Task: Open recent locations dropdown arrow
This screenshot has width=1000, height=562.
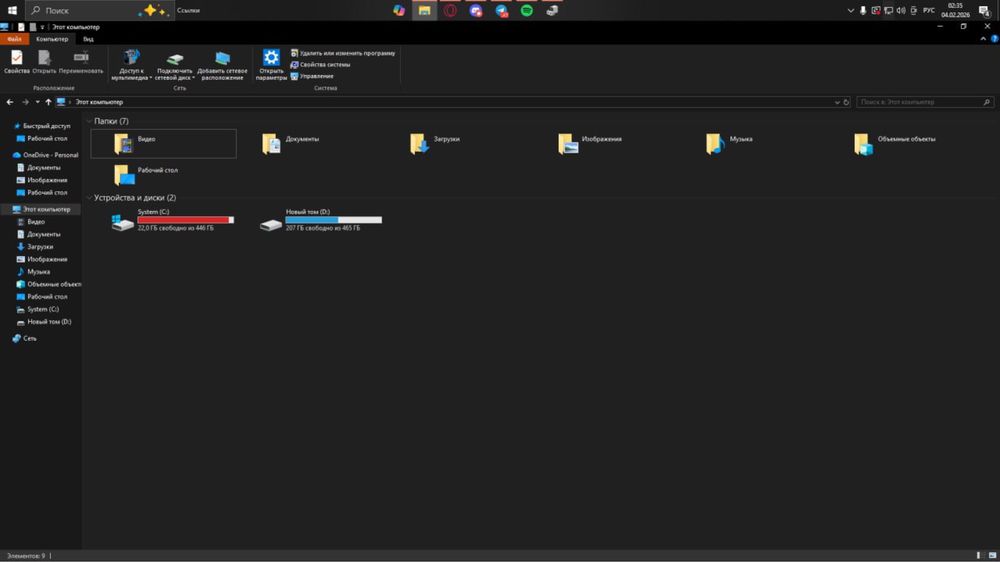Action: pyautogui.click(x=37, y=102)
